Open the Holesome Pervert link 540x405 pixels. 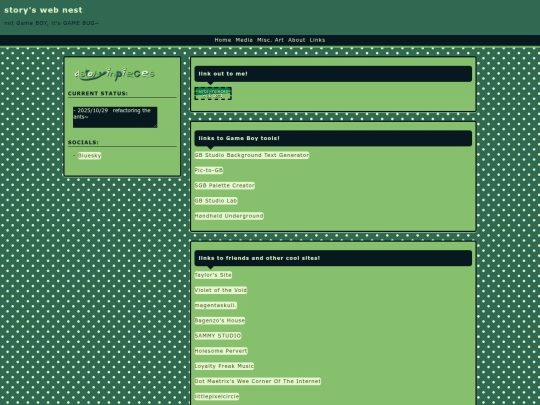click(x=221, y=351)
